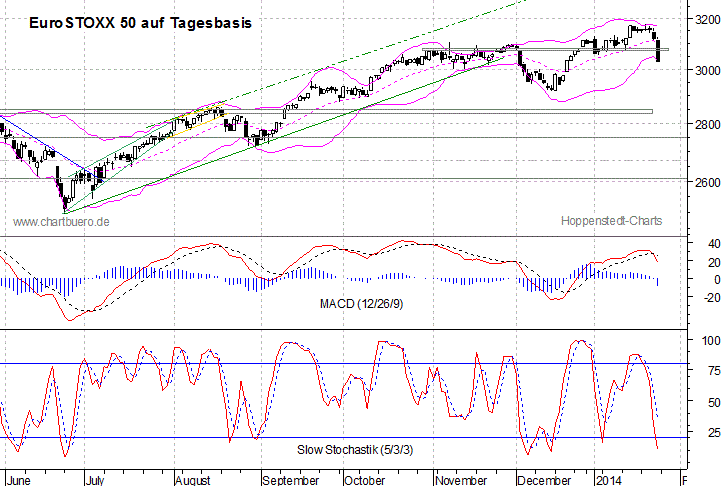Select the November marker on time axis

tap(462, 479)
